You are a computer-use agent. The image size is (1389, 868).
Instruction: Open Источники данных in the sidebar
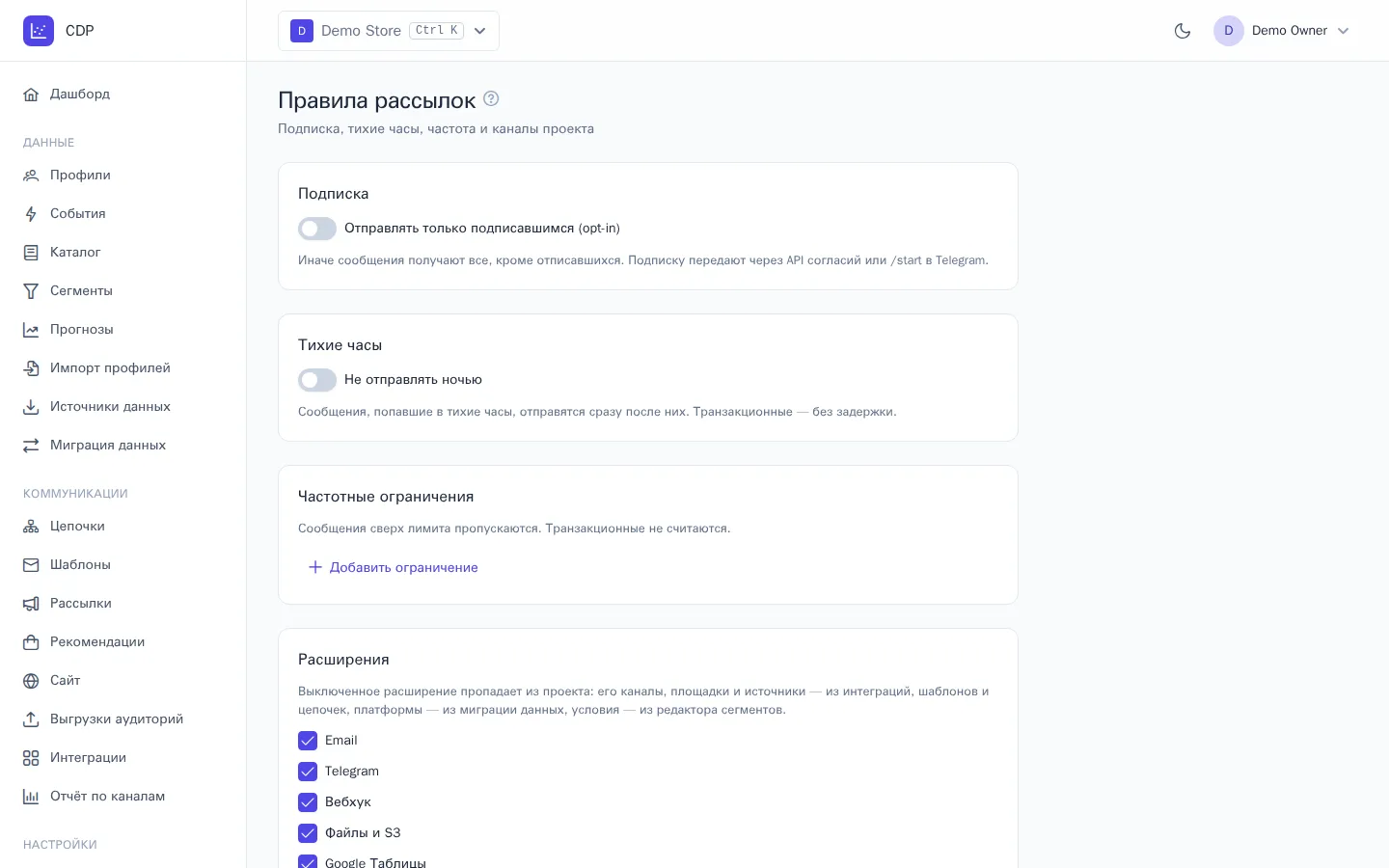[123, 407]
